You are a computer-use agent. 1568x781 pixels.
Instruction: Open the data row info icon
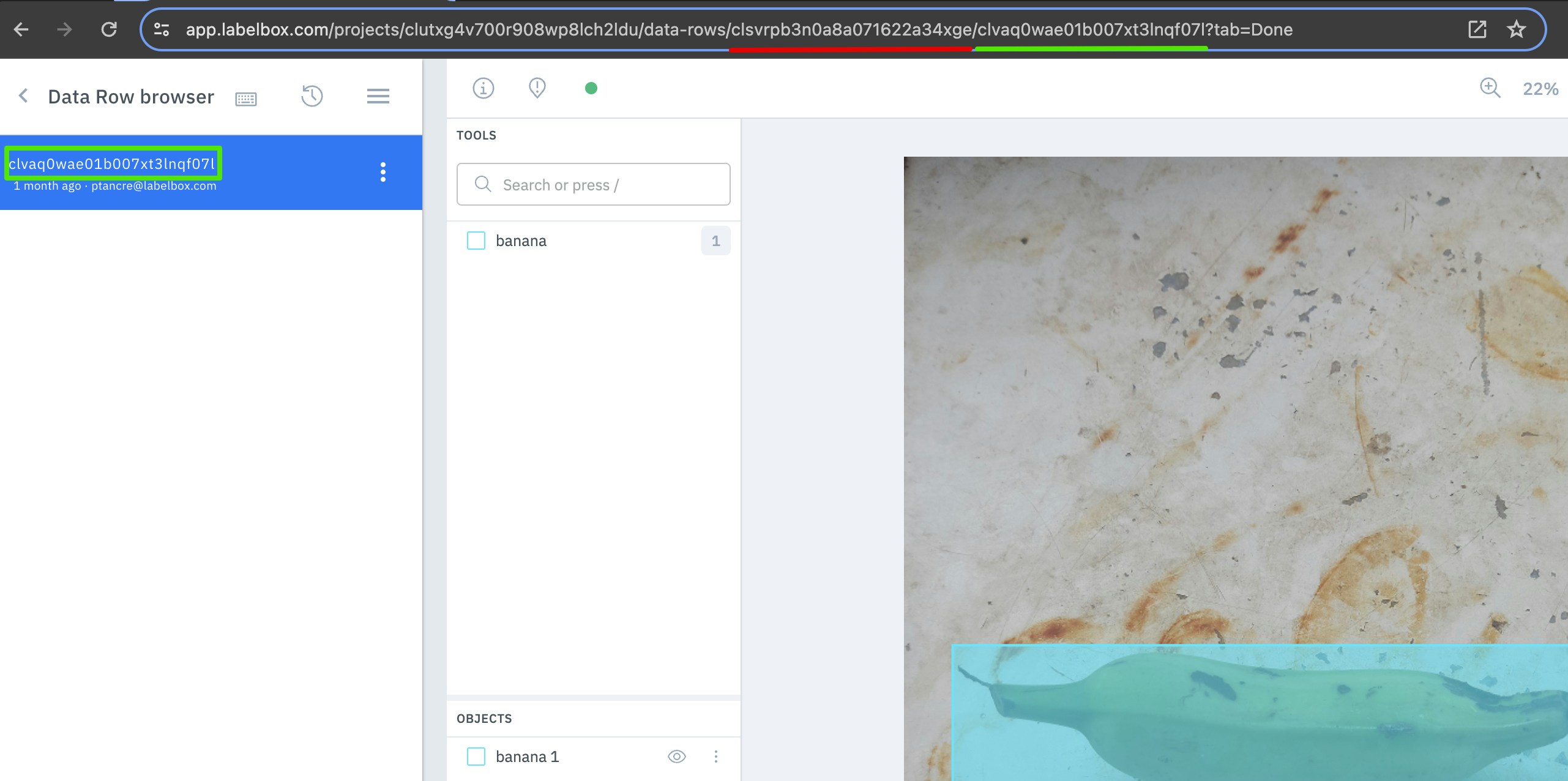pyautogui.click(x=483, y=89)
